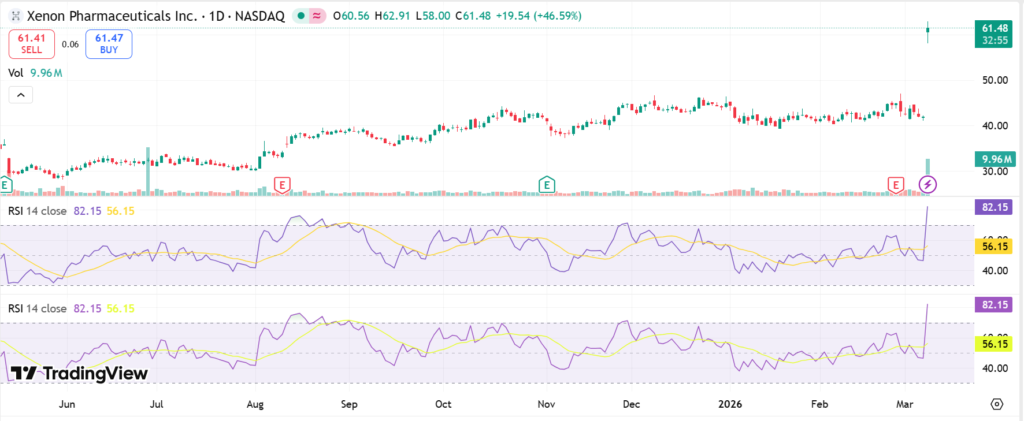Click the pink approximate-data indicator icon
This screenshot has width=1024, height=421.
point(318,16)
